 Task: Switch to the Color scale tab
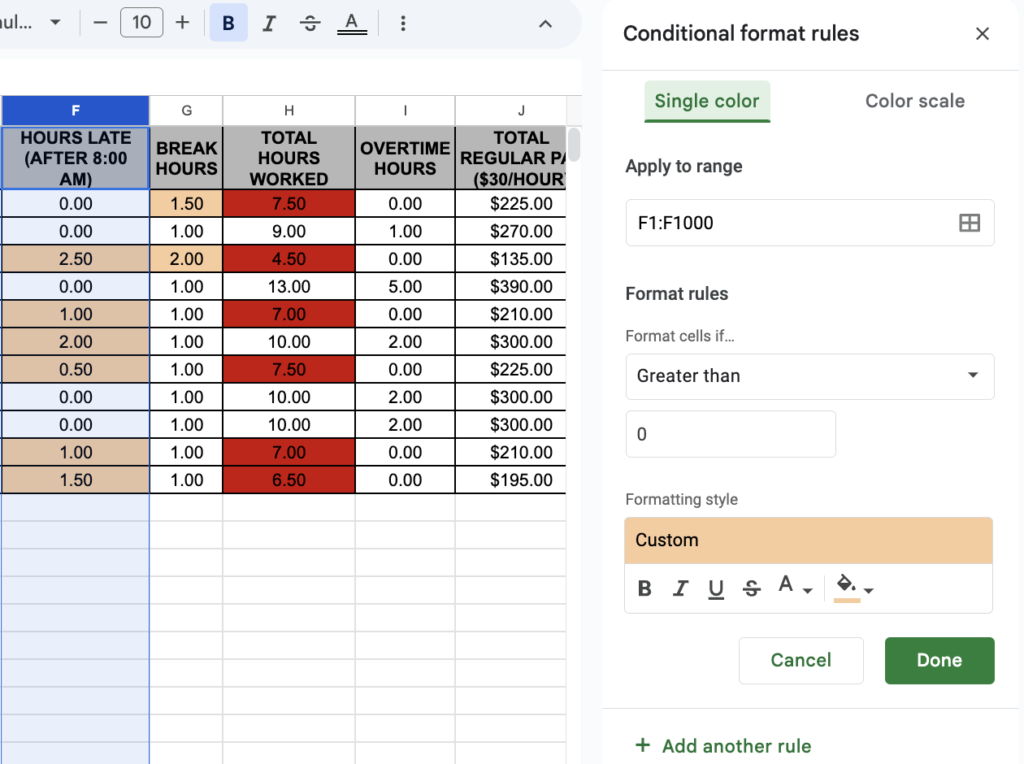pos(915,101)
